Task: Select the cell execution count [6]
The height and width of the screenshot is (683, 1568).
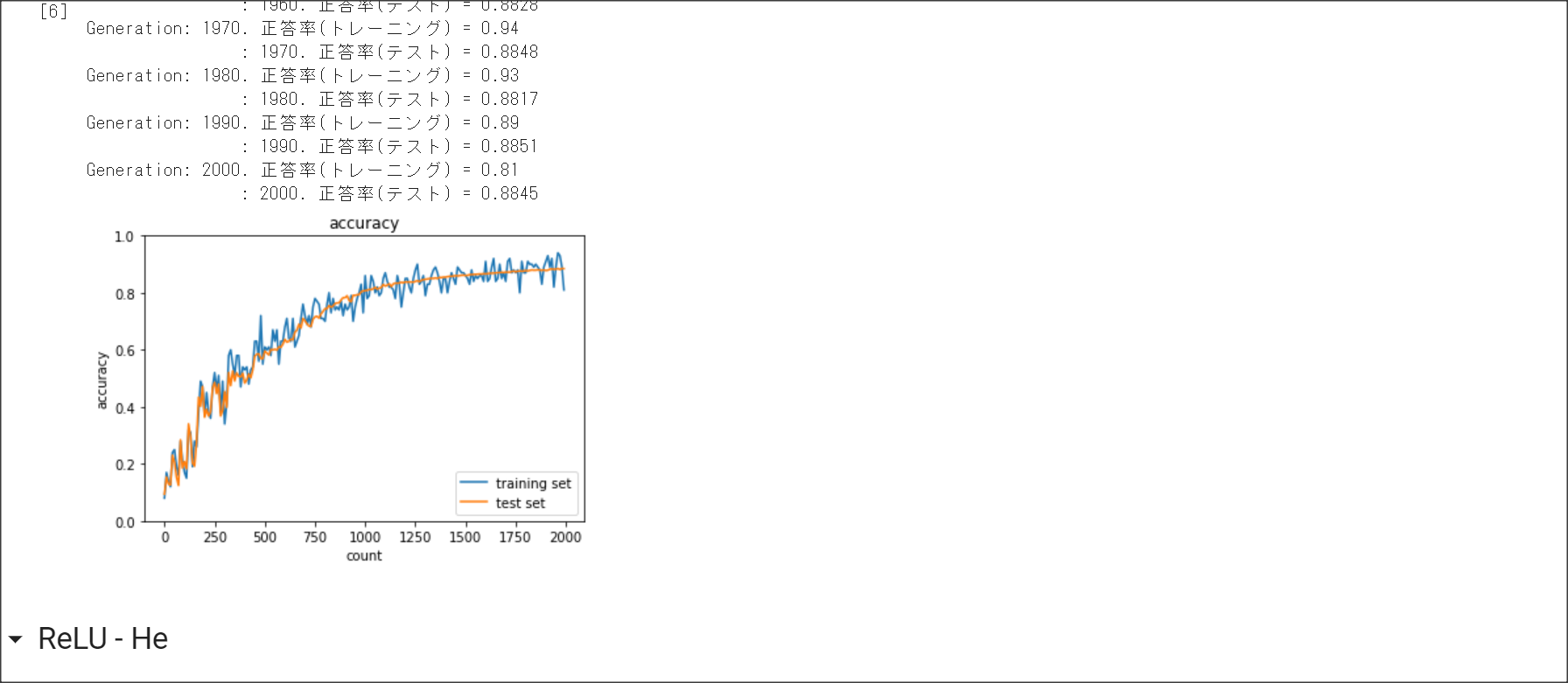Action: pos(53,11)
